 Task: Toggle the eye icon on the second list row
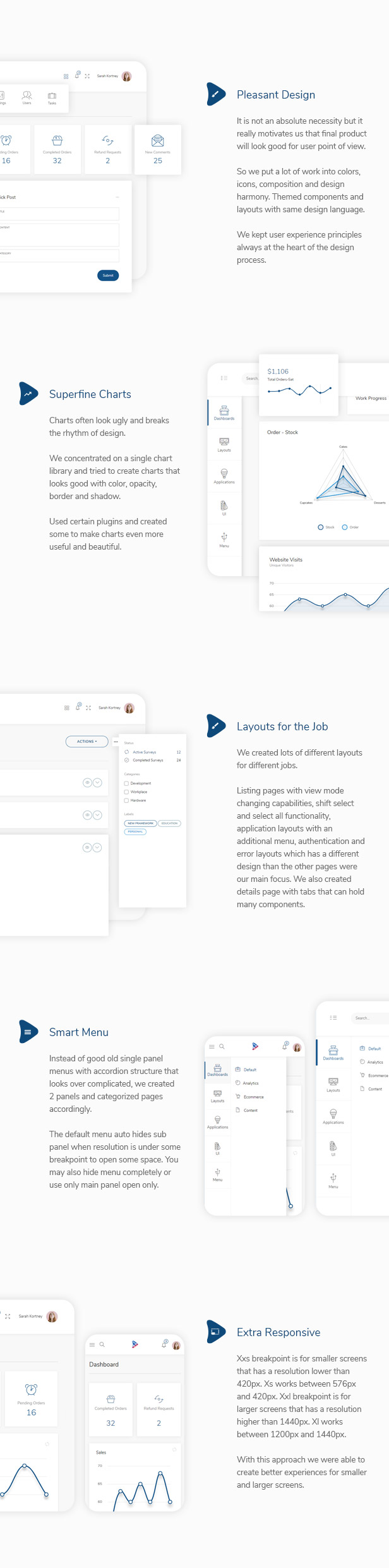tap(87, 815)
